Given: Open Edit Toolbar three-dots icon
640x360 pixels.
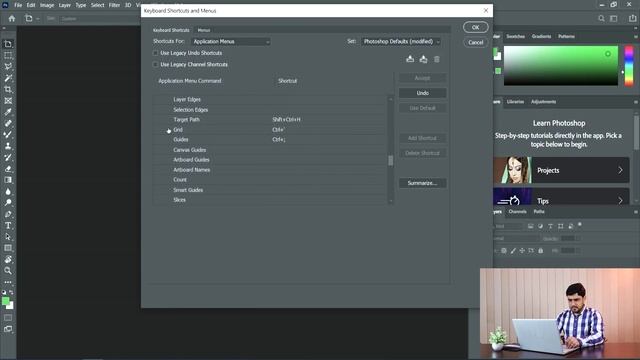Looking at the screenshot, I should pyautogui.click(x=8, y=282).
